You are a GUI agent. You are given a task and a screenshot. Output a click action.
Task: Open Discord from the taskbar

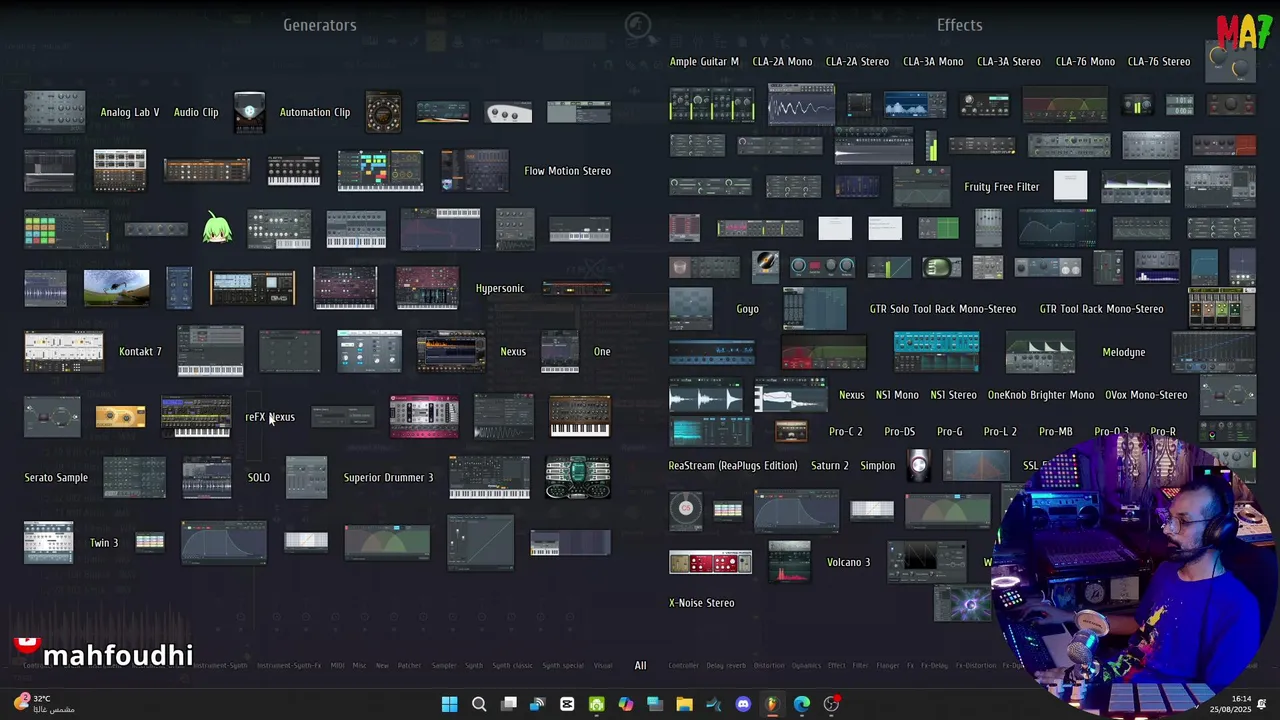click(x=743, y=704)
